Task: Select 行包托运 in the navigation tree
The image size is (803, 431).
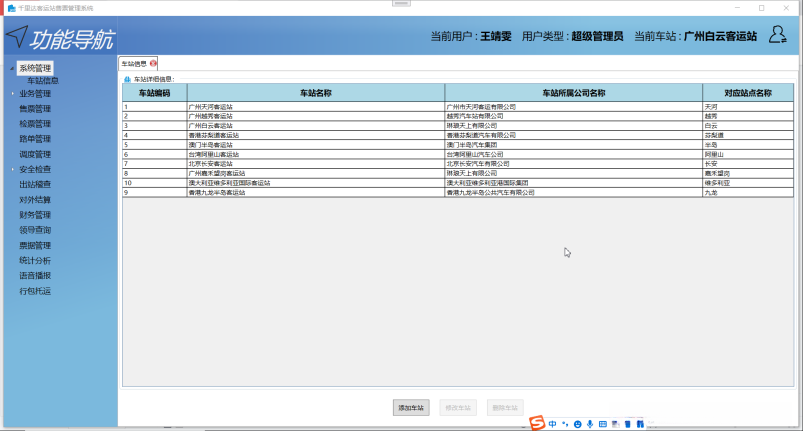Action: click(35, 291)
